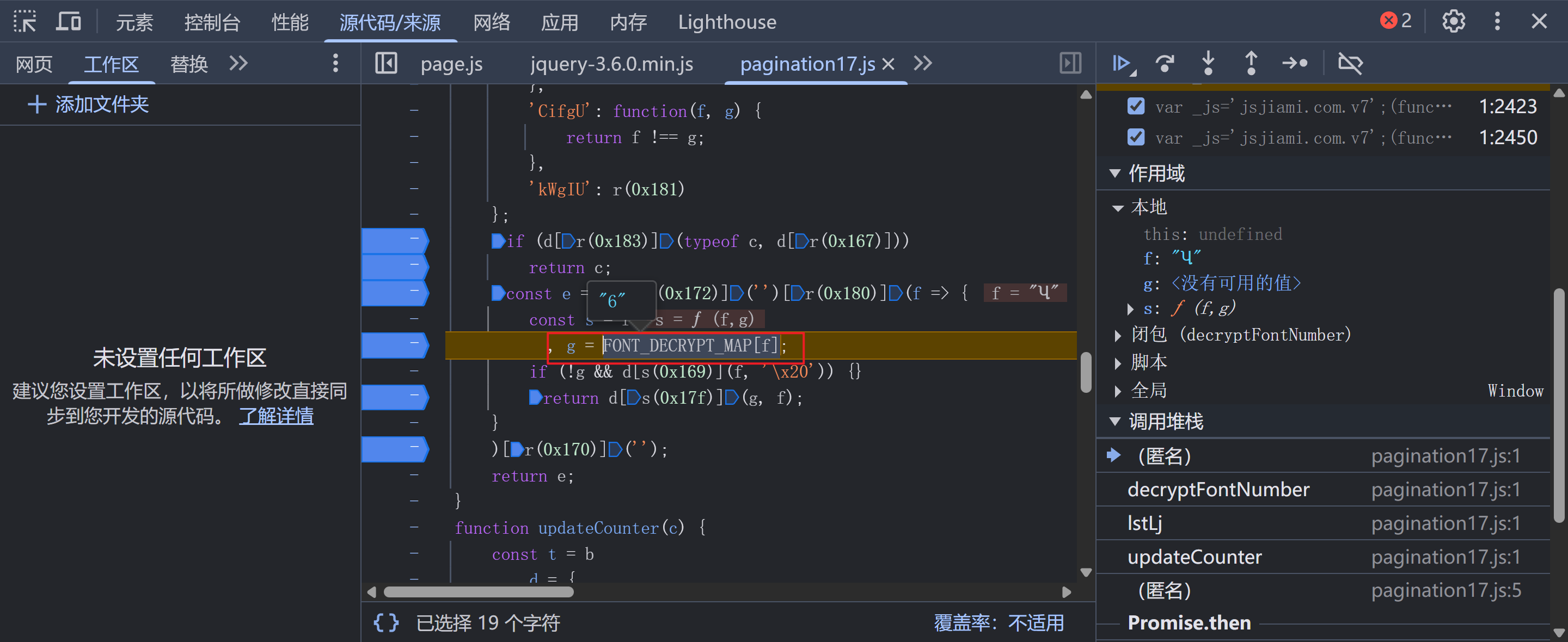1568x642 pixels.
Task: Open the jquery-3.6.0.min.js file tab
Action: click(611, 64)
